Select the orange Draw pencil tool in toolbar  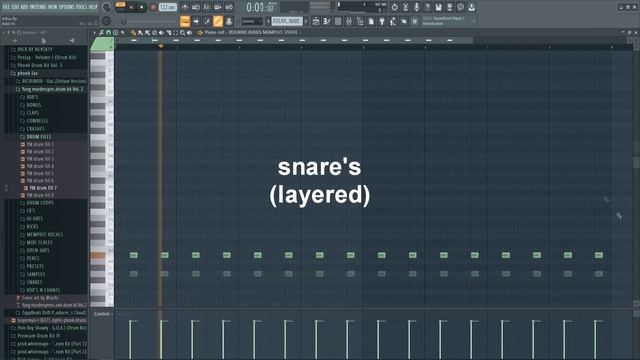(218, 21)
